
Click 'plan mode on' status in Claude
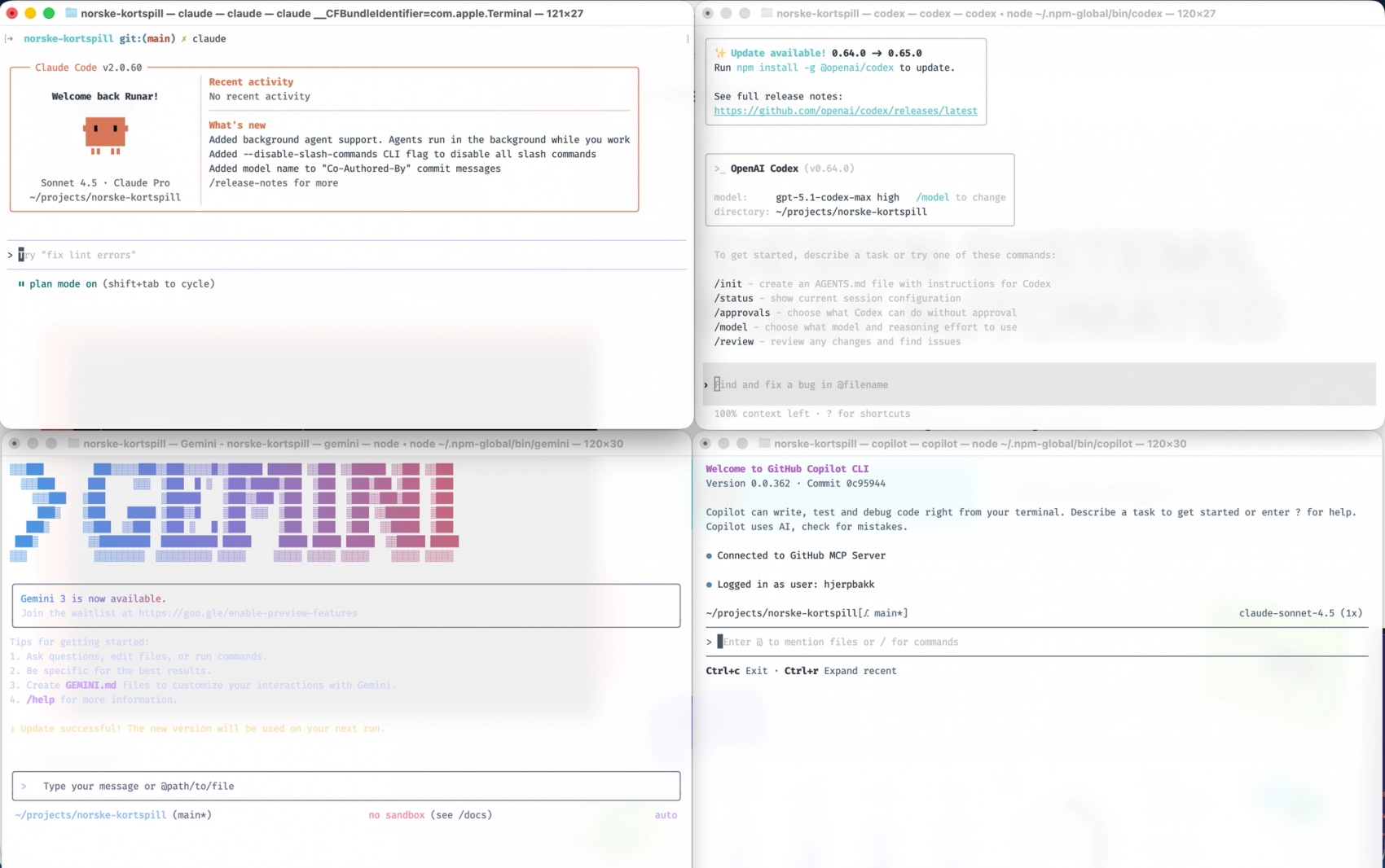click(63, 284)
